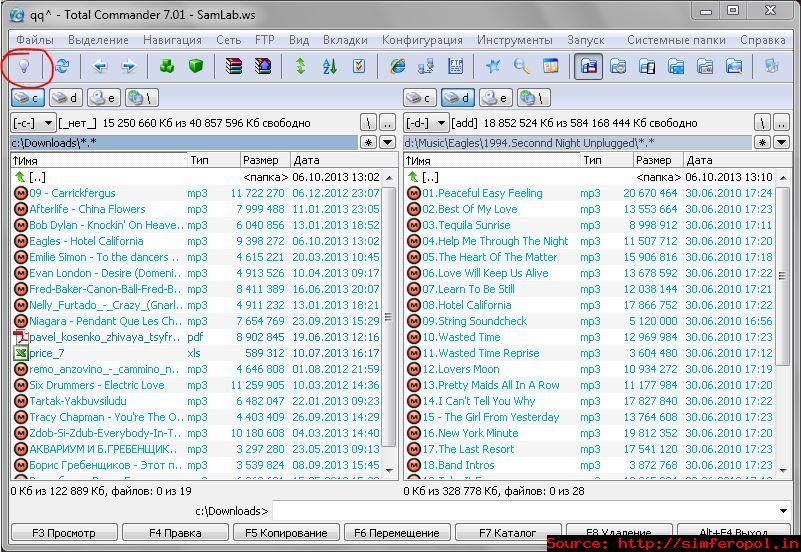The height and width of the screenshot is (552, 801).
Task: Click the checklist toolbar icon
Action: click(359, 66)
